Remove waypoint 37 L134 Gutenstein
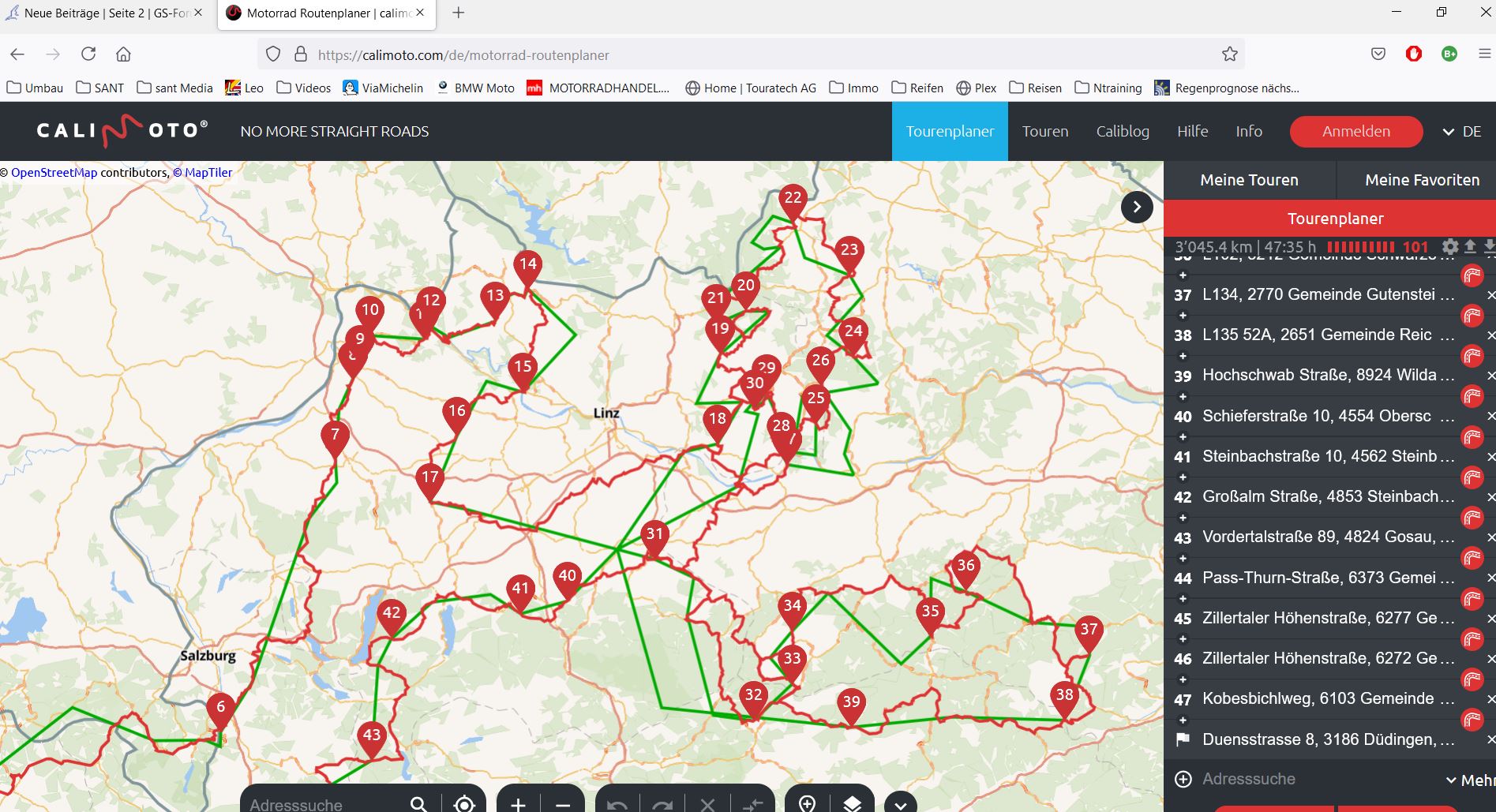 [x=1490, y=295]
